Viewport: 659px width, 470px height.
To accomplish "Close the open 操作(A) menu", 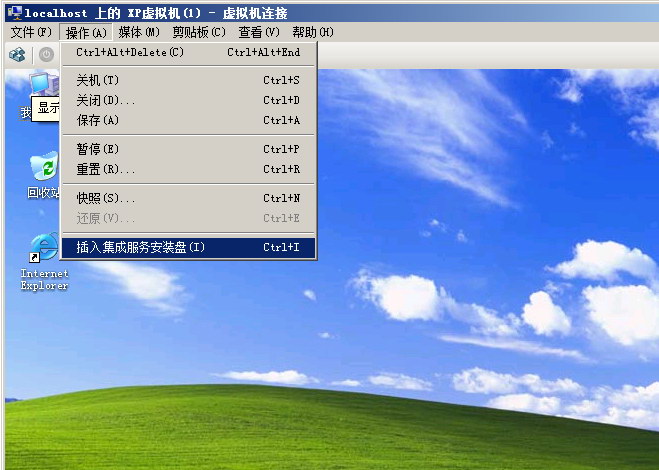I will tap(86, 33).
